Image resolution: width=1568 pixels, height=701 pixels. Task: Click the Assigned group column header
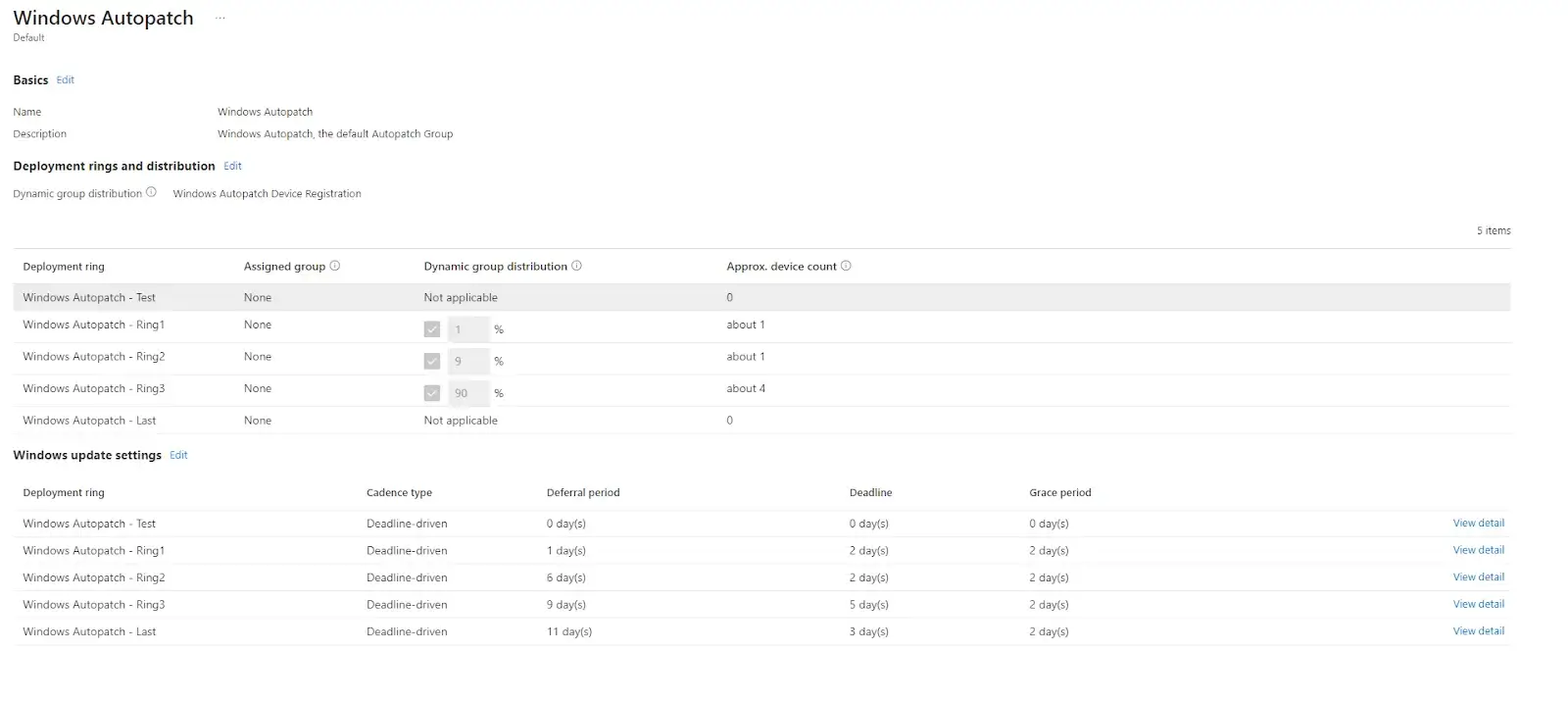coord(284,267)
